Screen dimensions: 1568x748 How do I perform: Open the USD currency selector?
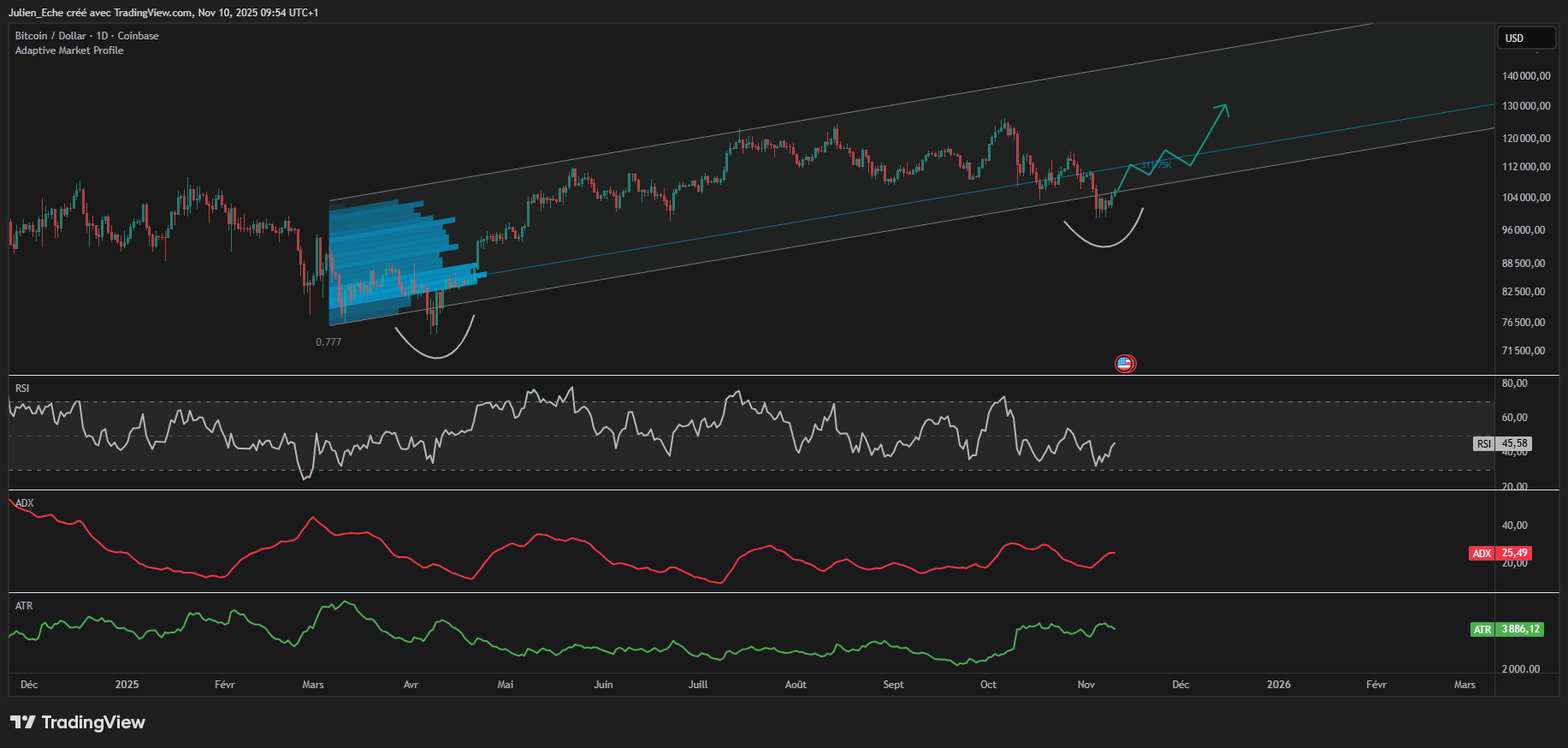[x=1526, y=39]
